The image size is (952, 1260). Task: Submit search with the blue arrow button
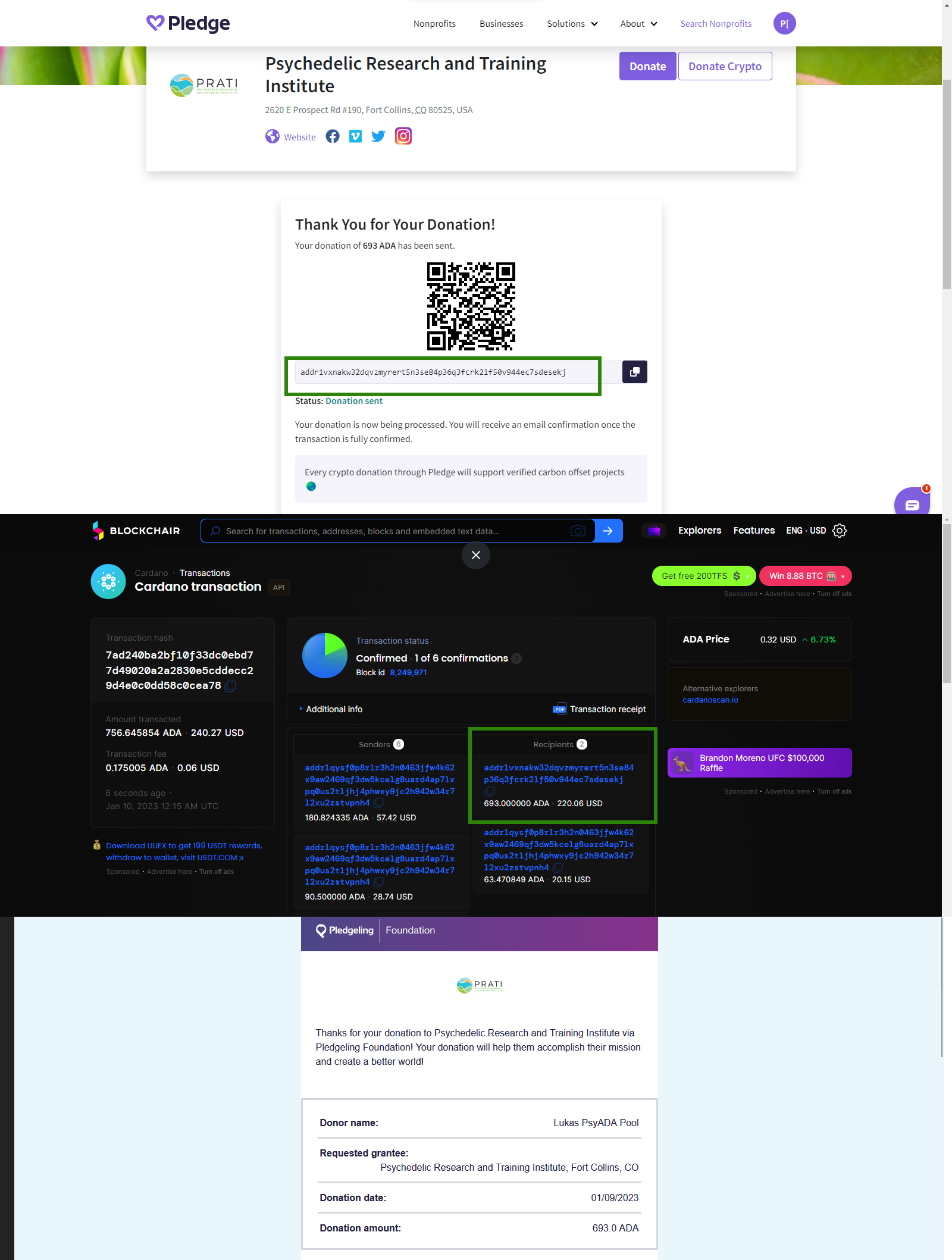[x=608, y=531]
